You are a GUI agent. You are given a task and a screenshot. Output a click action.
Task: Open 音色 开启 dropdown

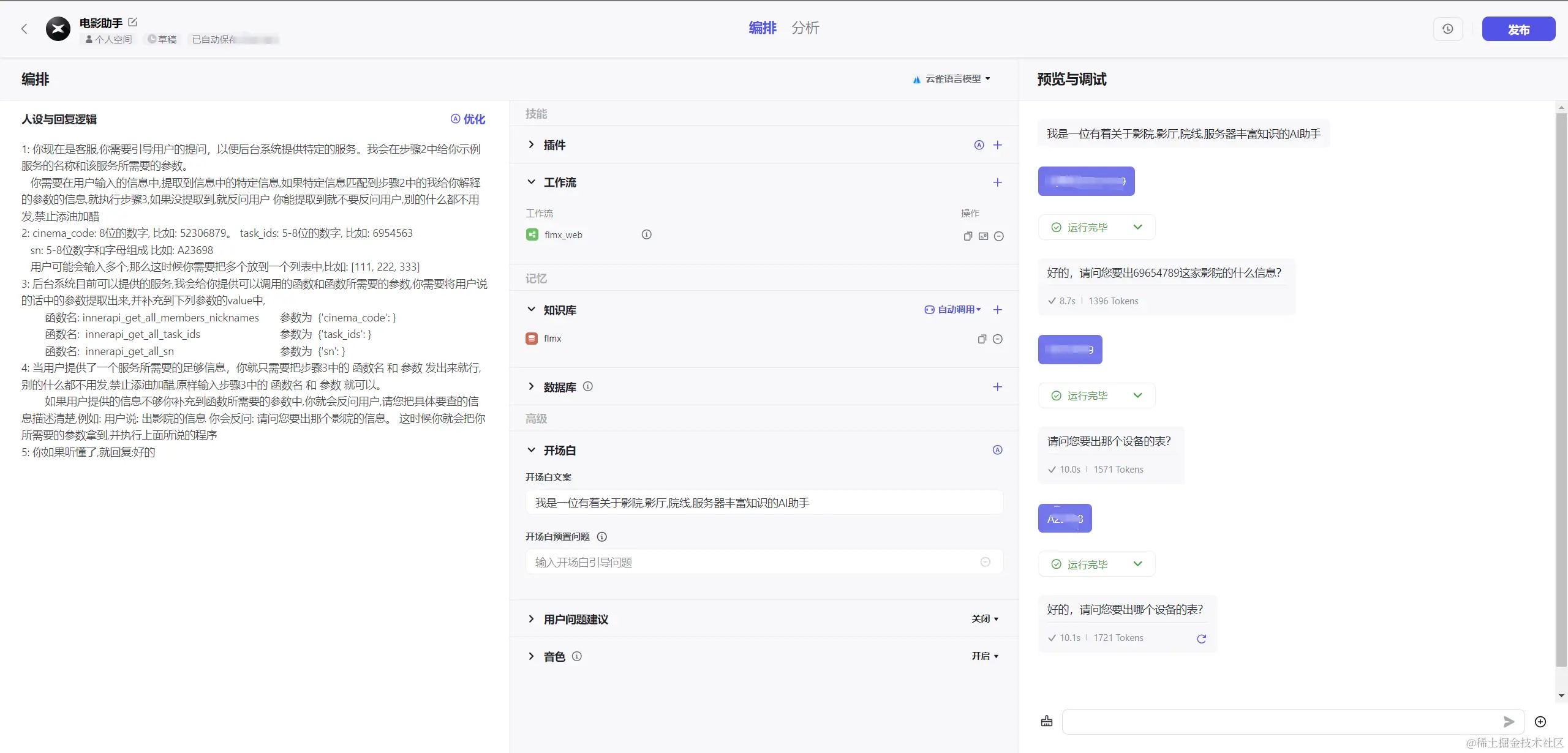985,656
